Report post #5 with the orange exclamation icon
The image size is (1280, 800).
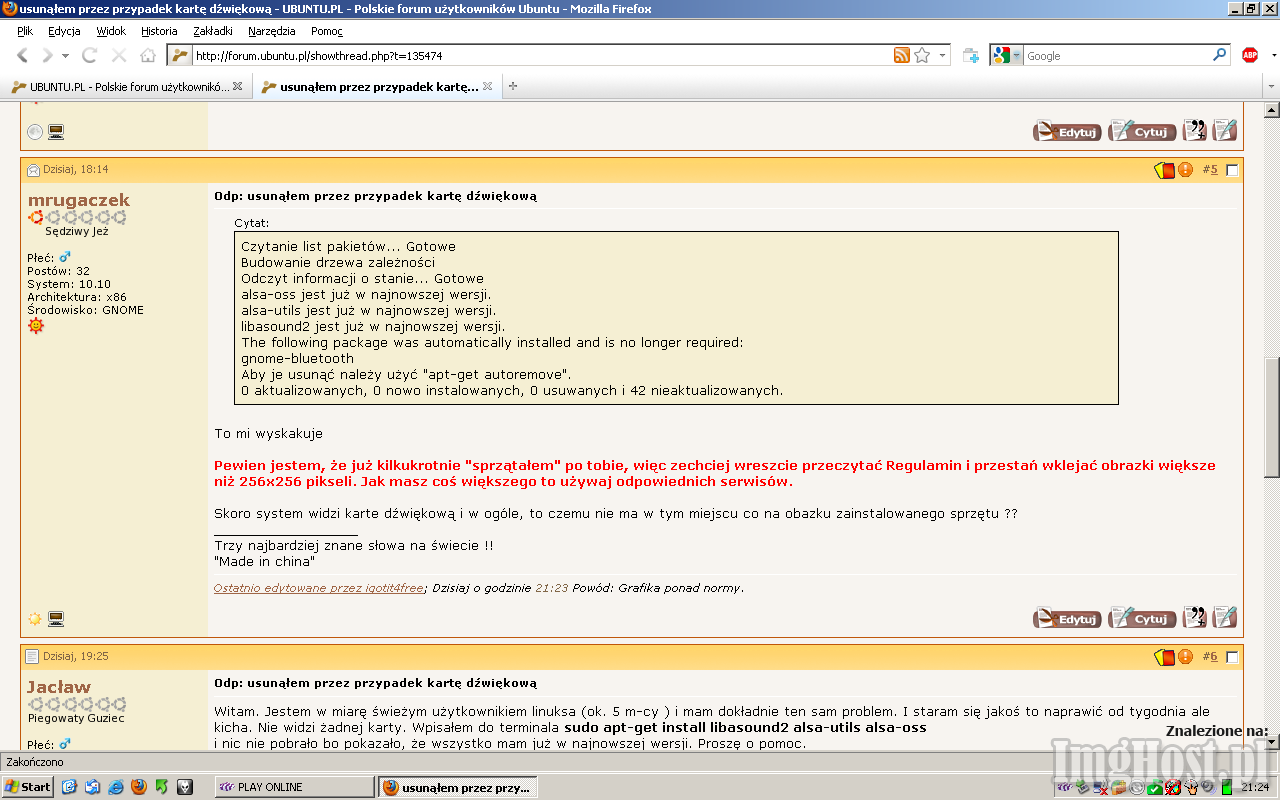pyautogui.click(x=1185, y=170)
